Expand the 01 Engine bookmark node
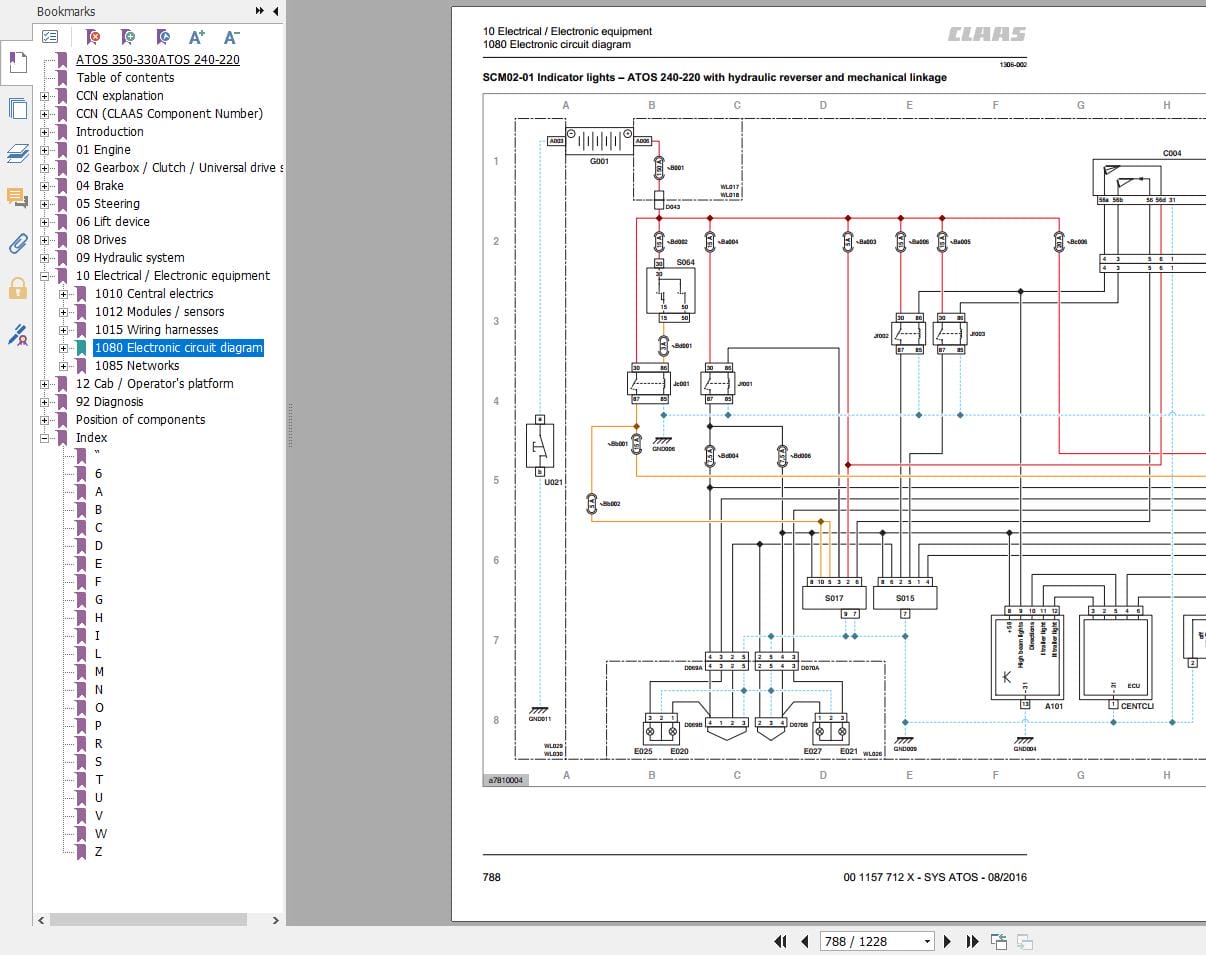1206x955 pixels. tap(44, 150)
